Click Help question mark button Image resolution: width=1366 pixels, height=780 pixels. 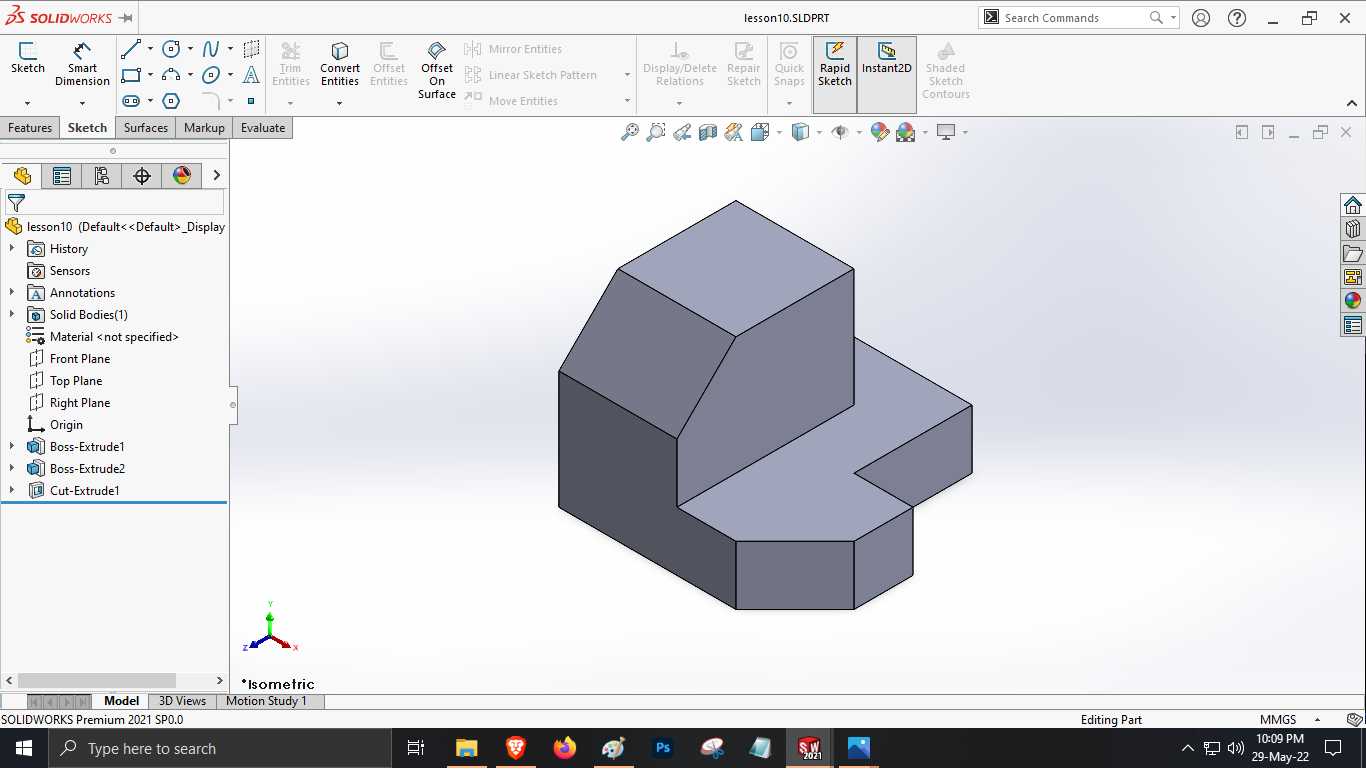(x=1237, y=18)
